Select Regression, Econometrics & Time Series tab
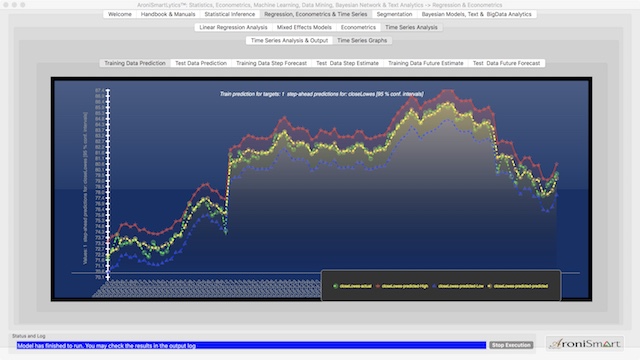 click(x=316, y=14)
